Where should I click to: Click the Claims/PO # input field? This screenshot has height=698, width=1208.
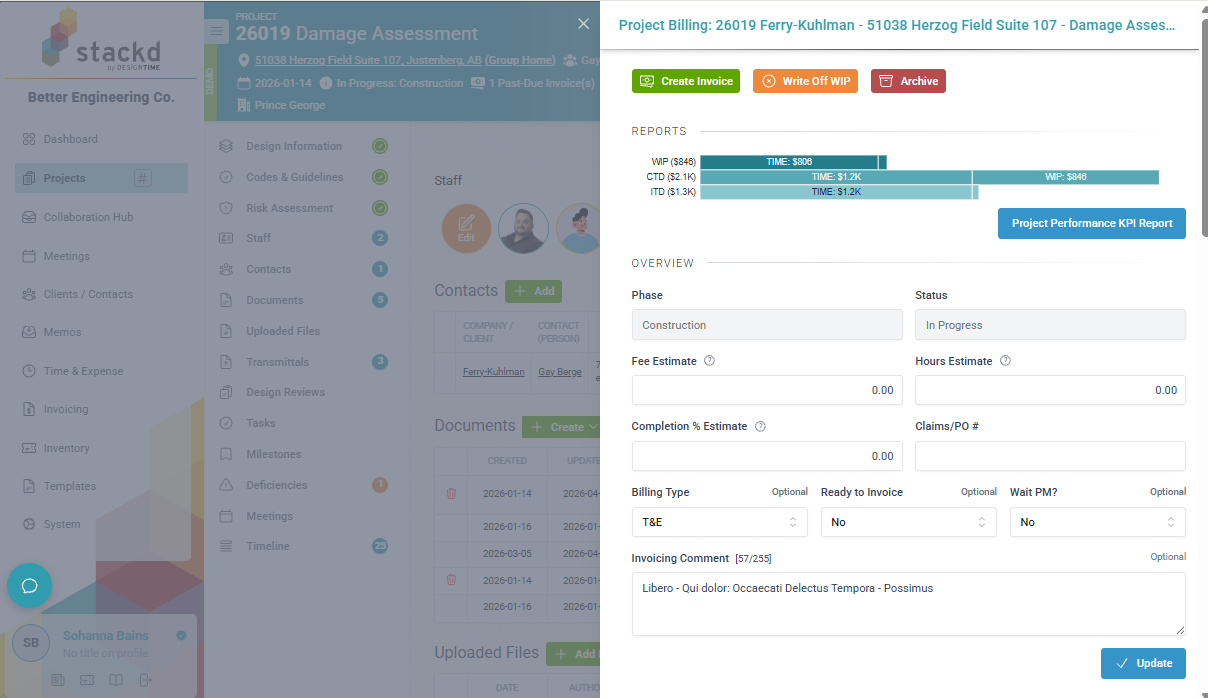pyautogui.click(x=1050, y=456)
